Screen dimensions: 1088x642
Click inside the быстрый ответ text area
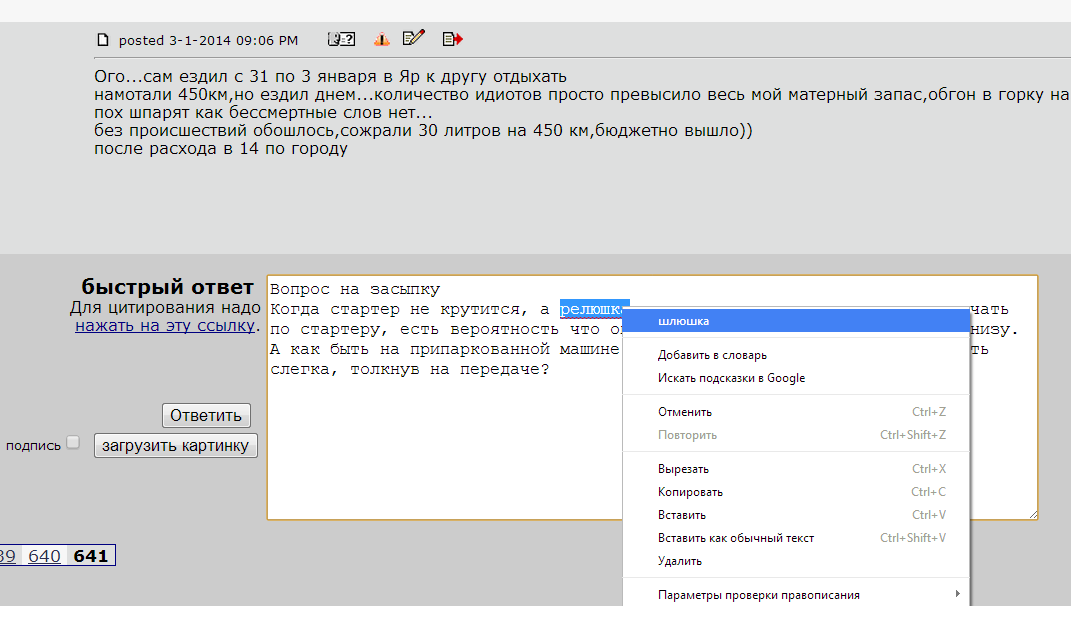click(444, 444)
